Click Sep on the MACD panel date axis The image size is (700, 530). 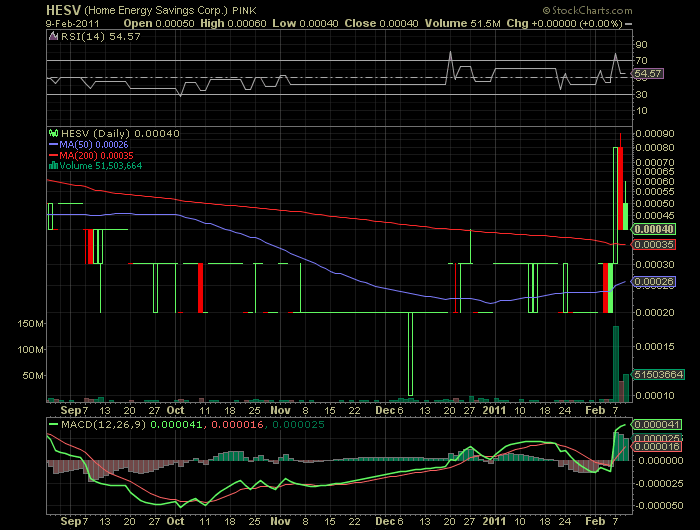tap(71, 521)
